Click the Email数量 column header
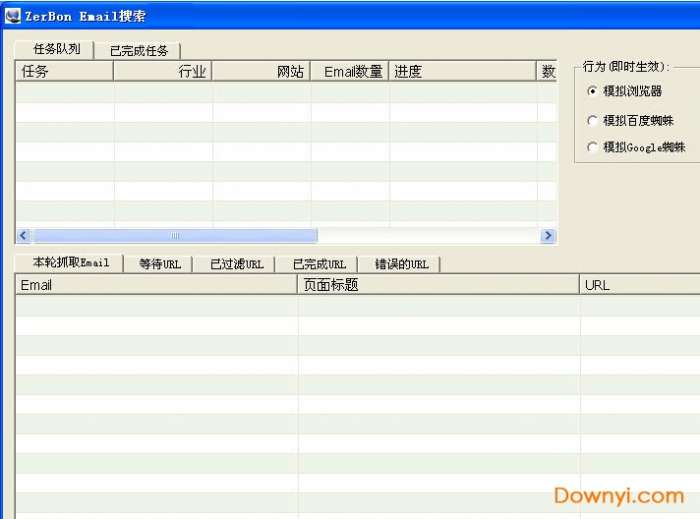 (350, 71)
